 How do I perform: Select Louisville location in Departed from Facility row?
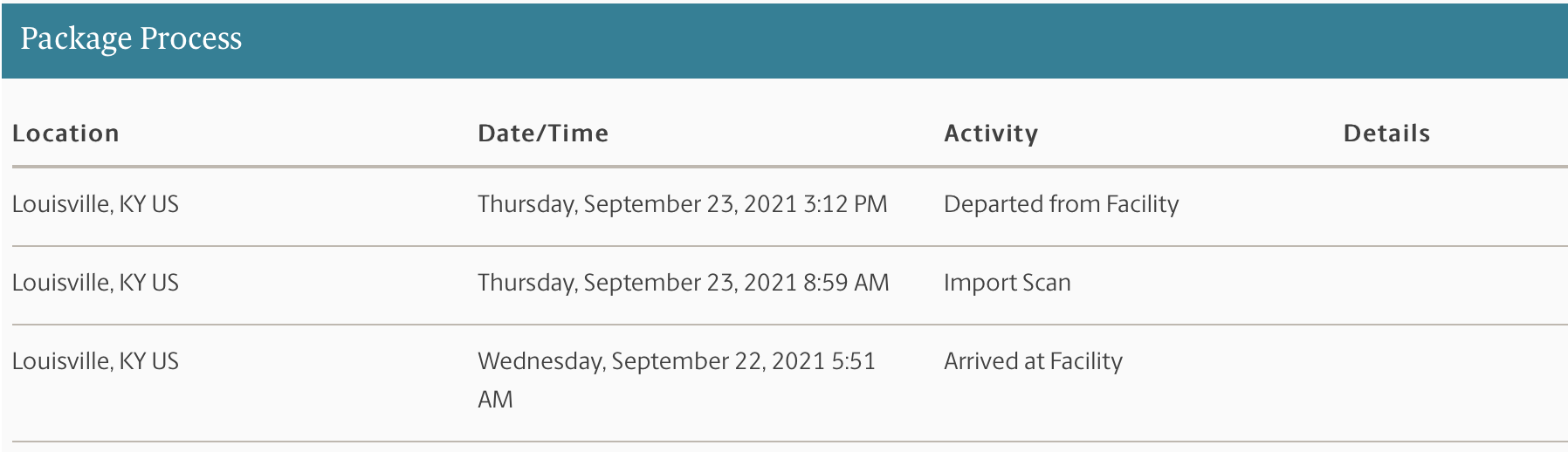(x=95, y=204)
